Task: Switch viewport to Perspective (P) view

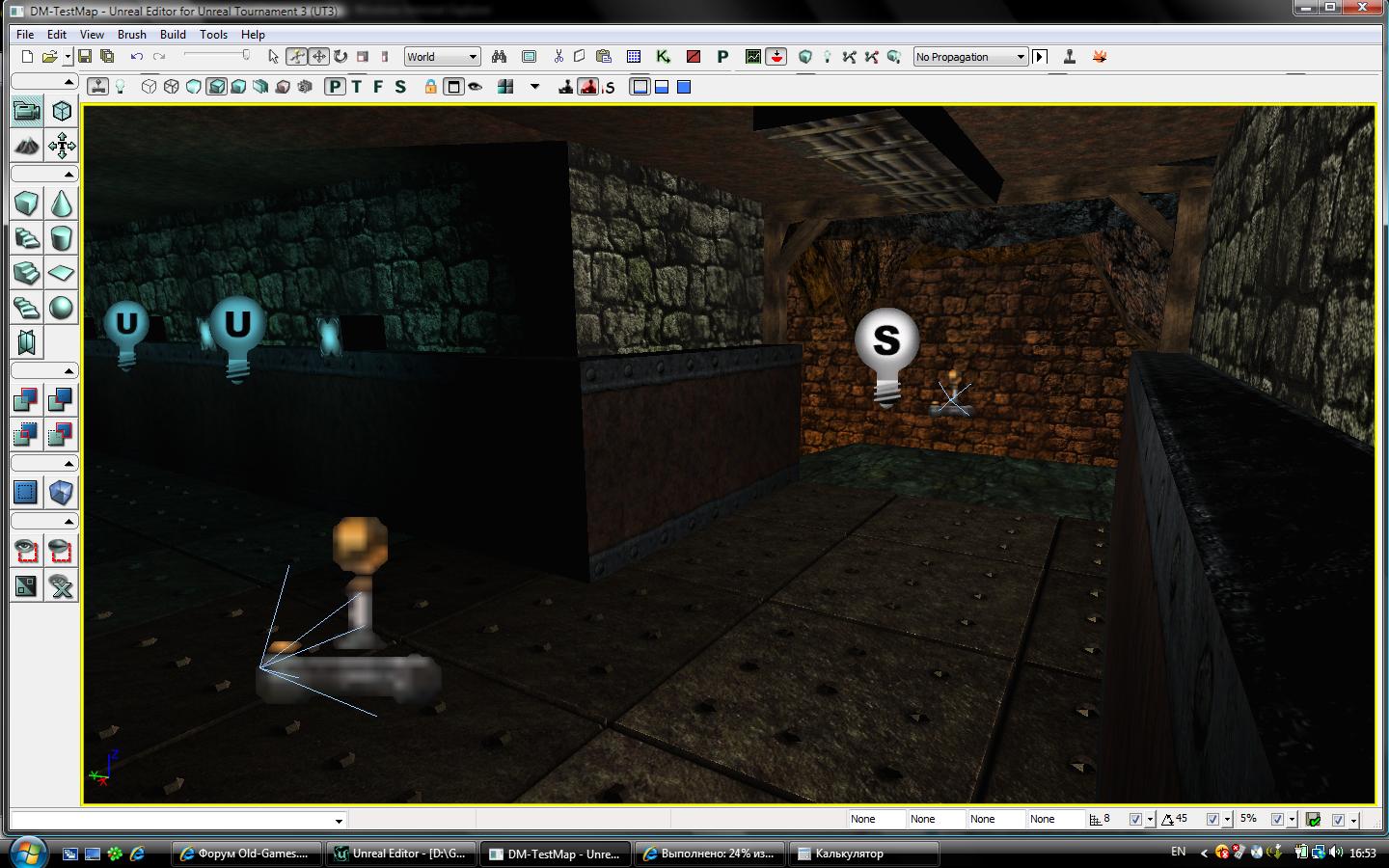Action: click(335, 87)
